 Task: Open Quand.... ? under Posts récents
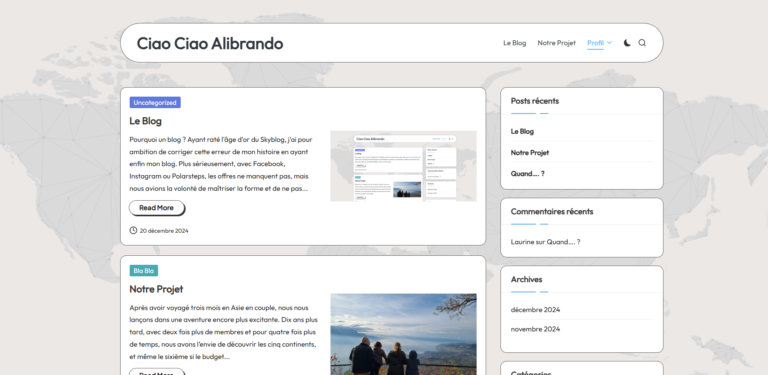(x=528, y=173)
